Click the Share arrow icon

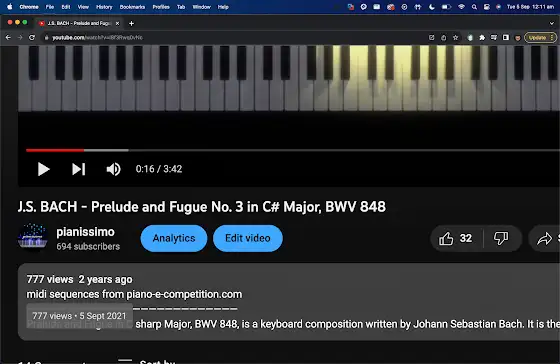544,238
